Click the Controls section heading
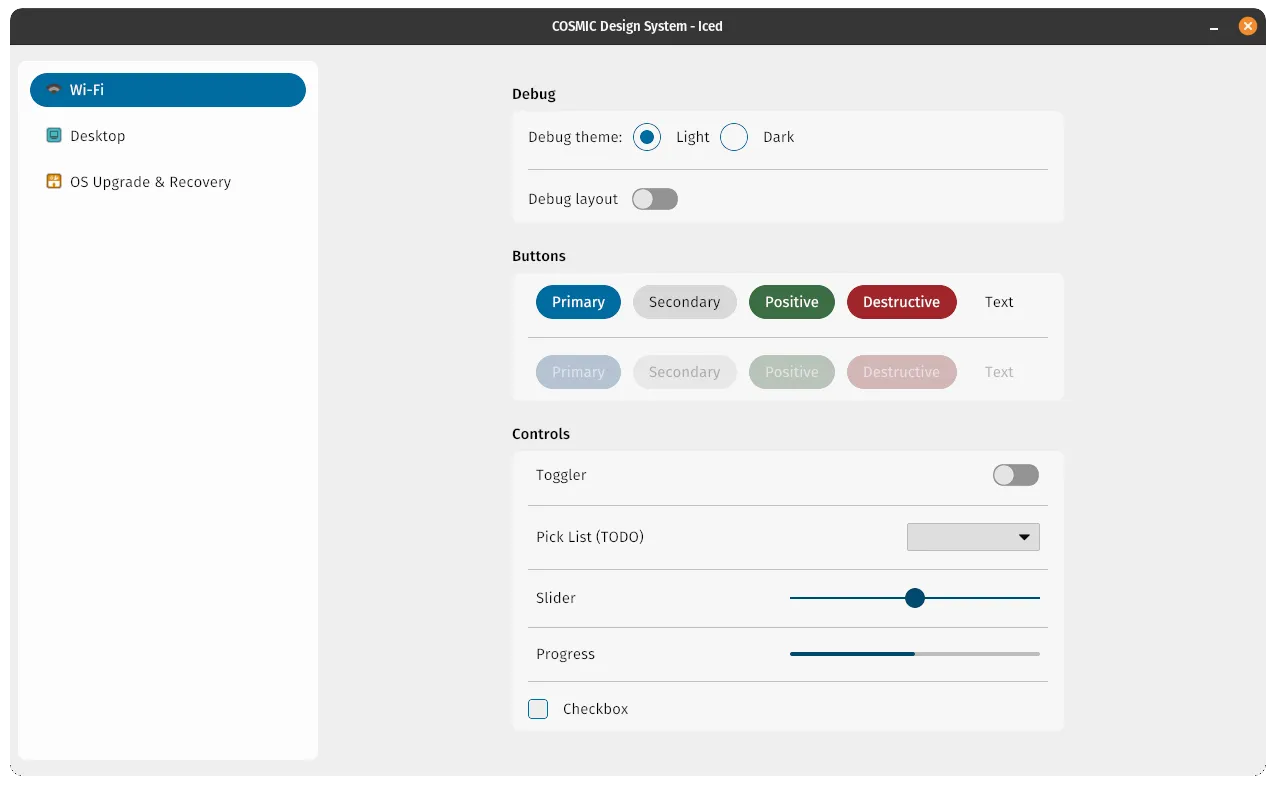Image resolution: width=1276 pixels, height=786 pixels. pyautogui.click(x=541, y=434)
